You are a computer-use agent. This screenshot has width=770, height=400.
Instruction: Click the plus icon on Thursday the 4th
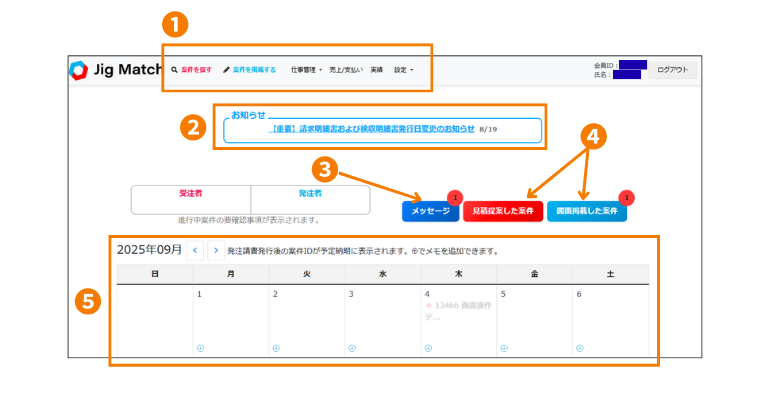pyautogui.click(x=428, y=348)
